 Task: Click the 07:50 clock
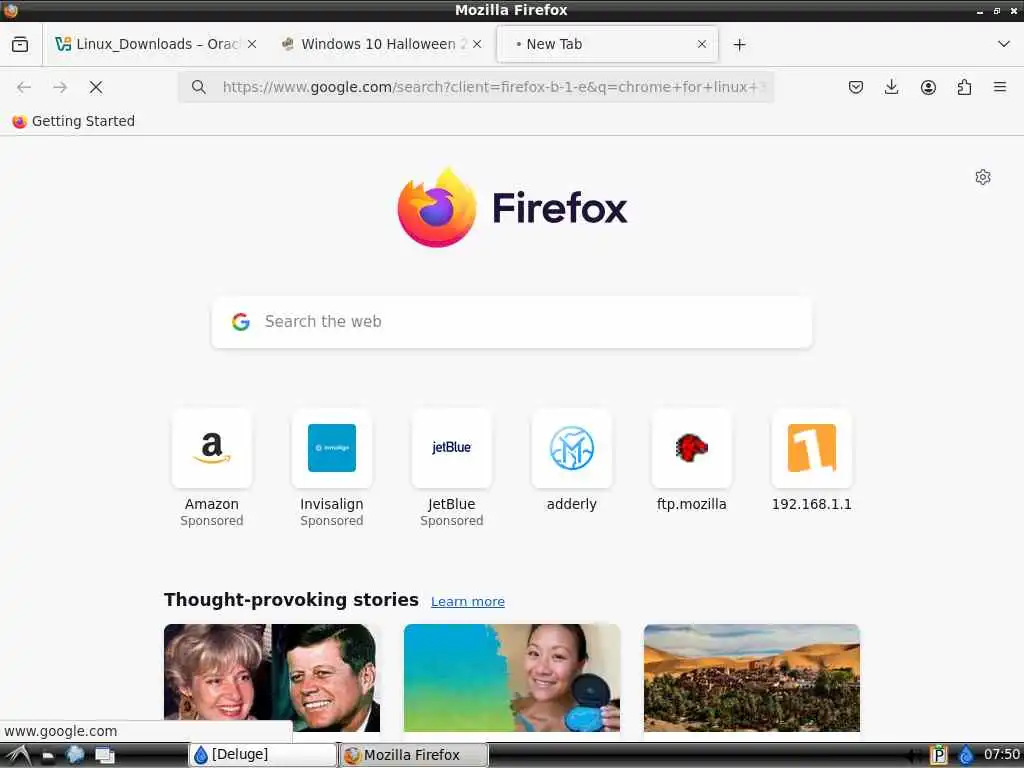tap(1002, 755)
